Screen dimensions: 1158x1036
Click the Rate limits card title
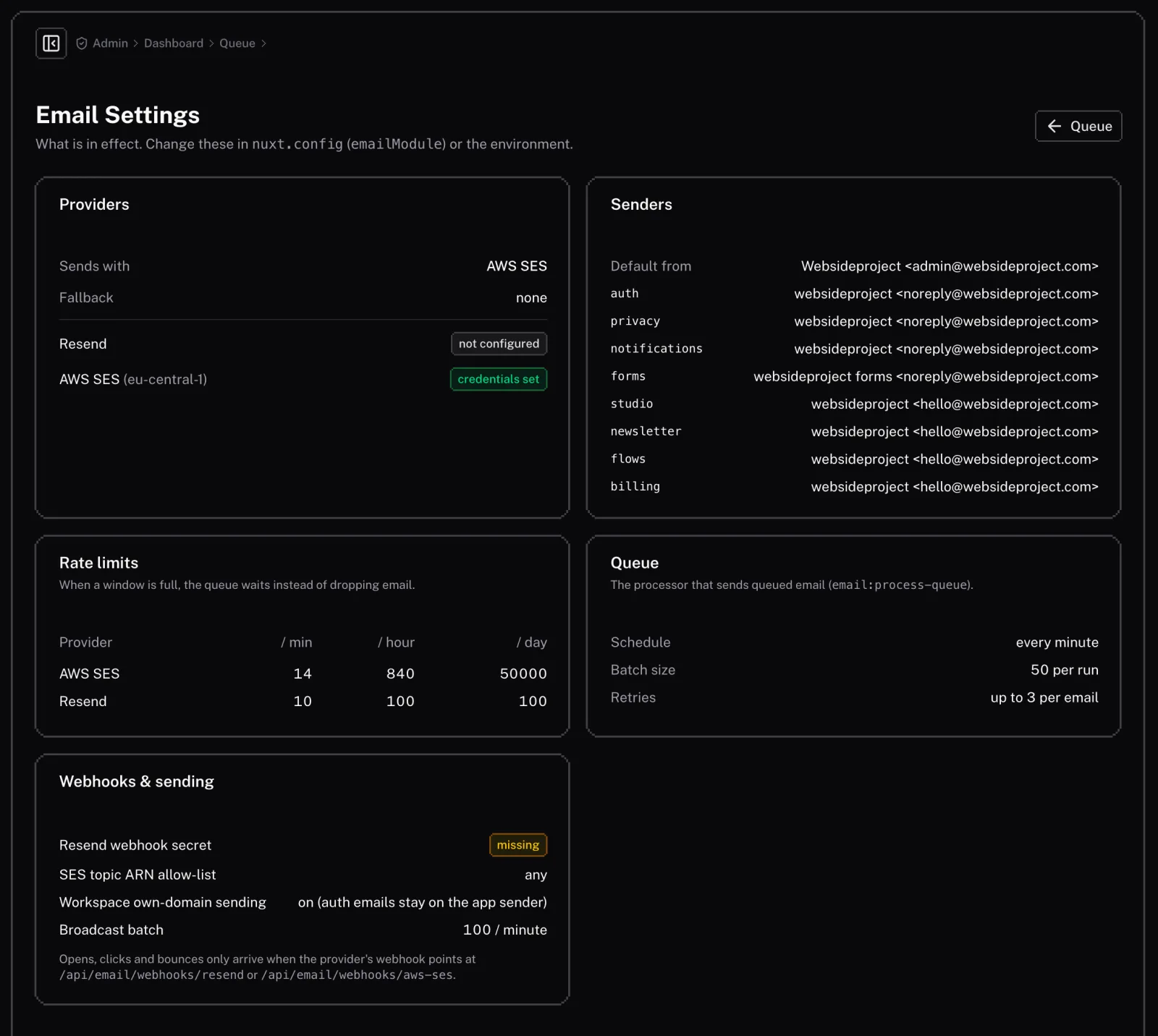pyautogui.click(x=98, y=563)
